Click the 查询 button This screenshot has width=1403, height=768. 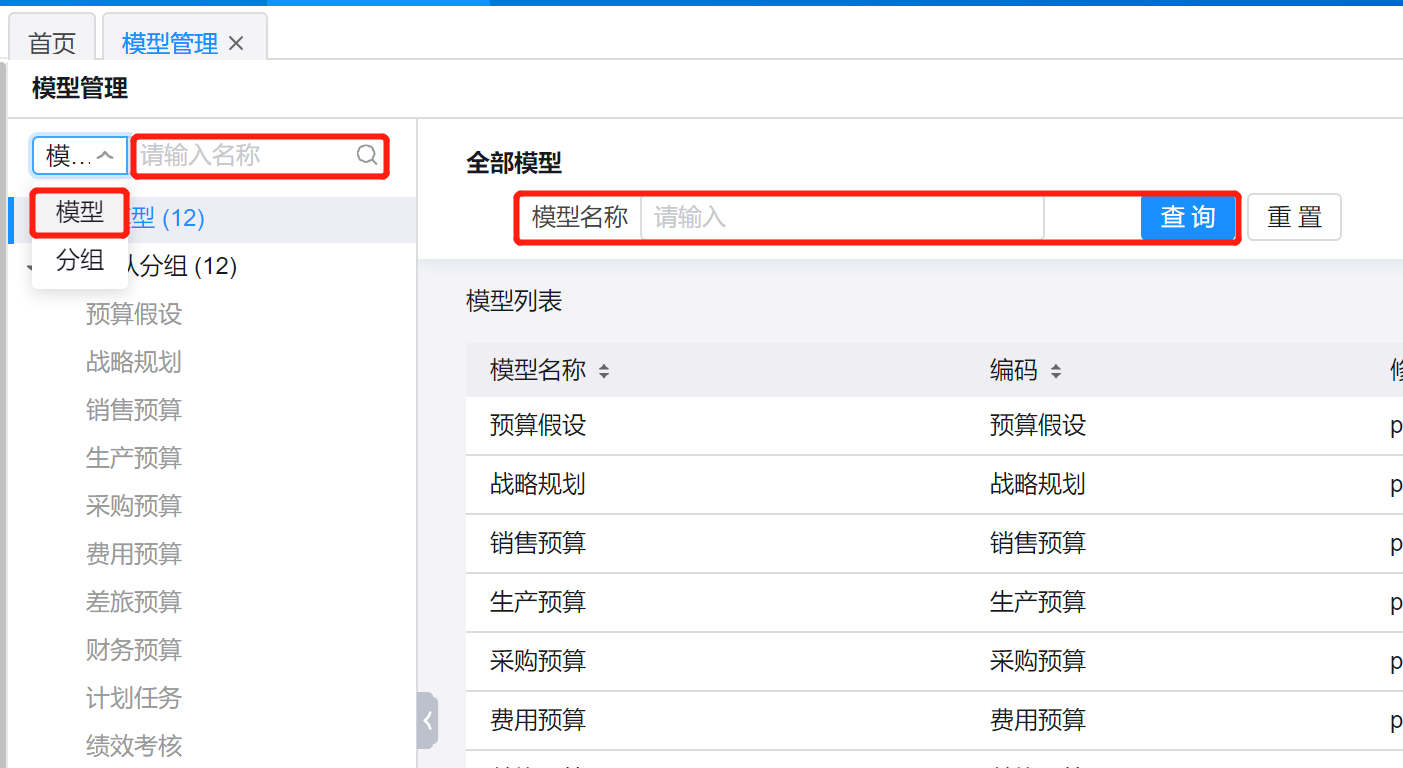(x=1187, y=217)
